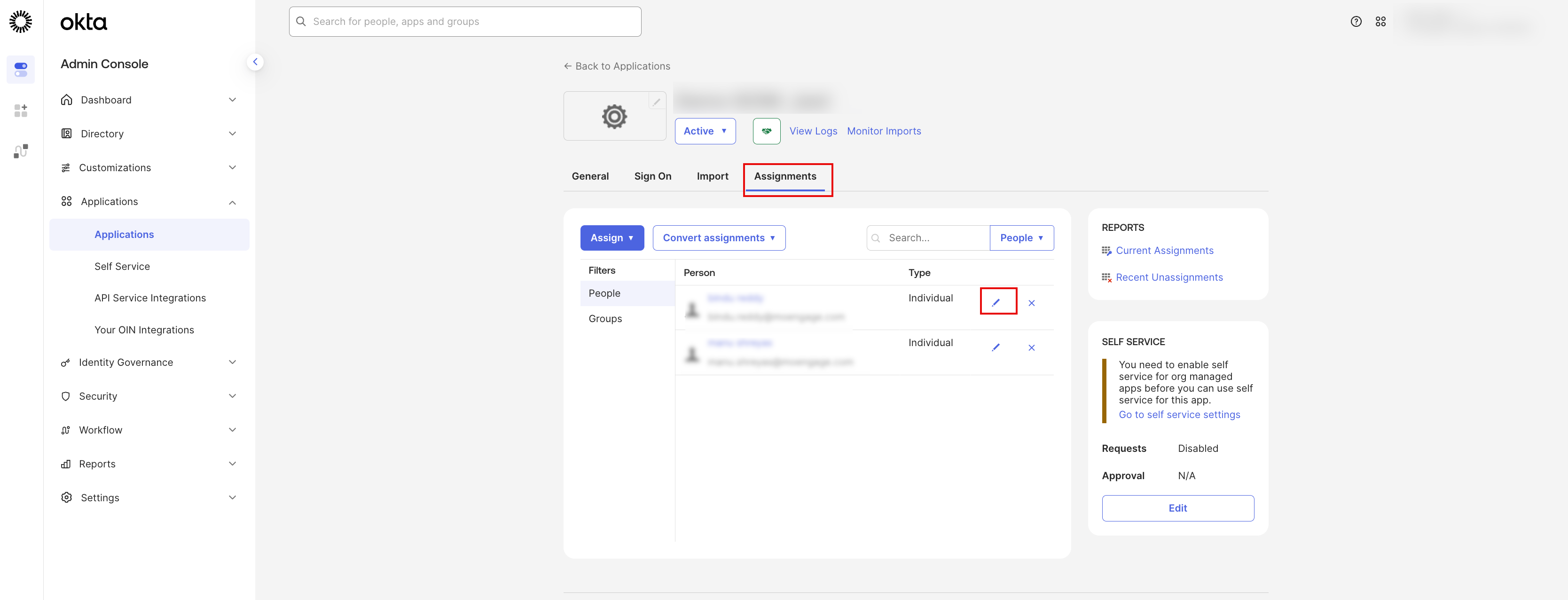1568x600 pixels.
Task: Expand the Security menu in the sidebar
Action: 149,396
